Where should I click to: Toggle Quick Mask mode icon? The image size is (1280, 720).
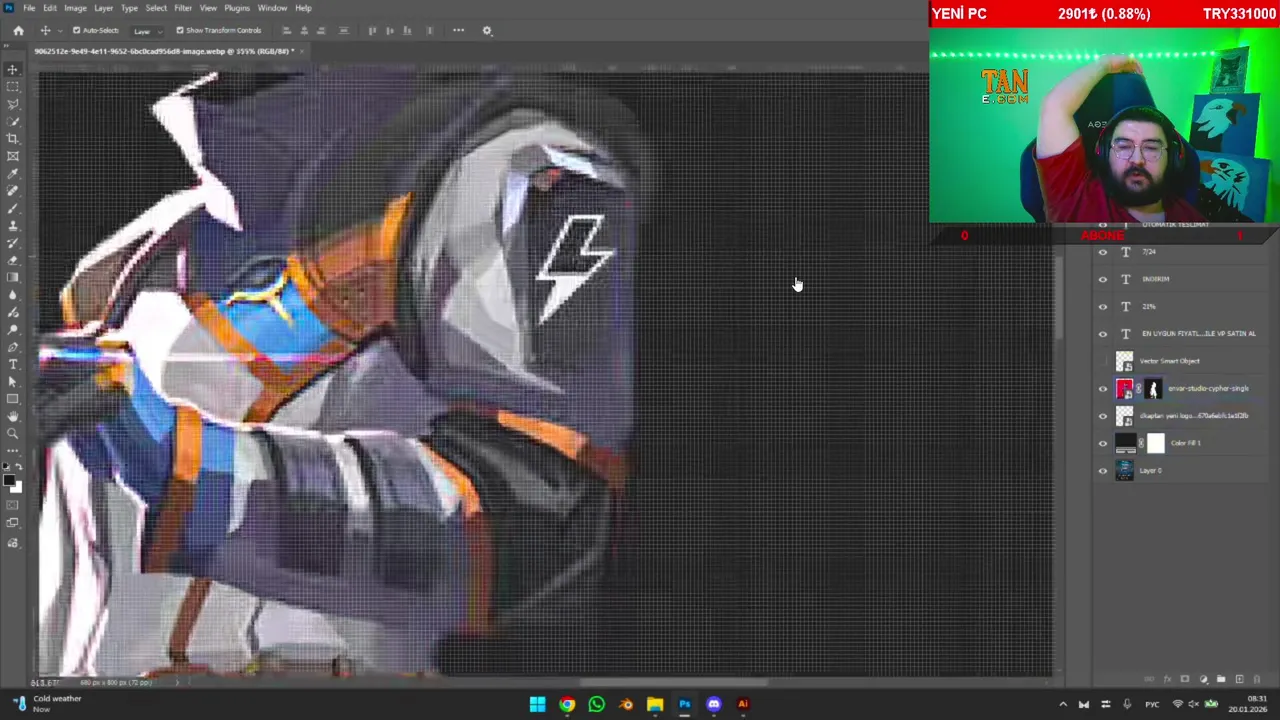pos(13,504)
